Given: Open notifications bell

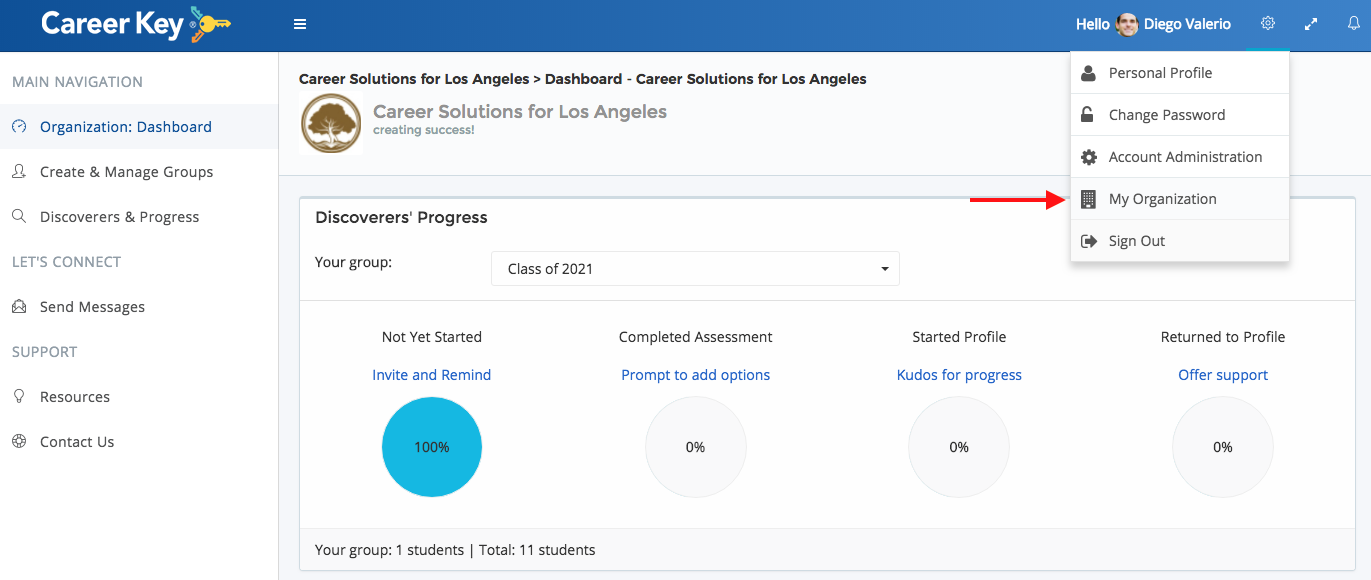Looking at the screenshot, I should pos(1354,24).
